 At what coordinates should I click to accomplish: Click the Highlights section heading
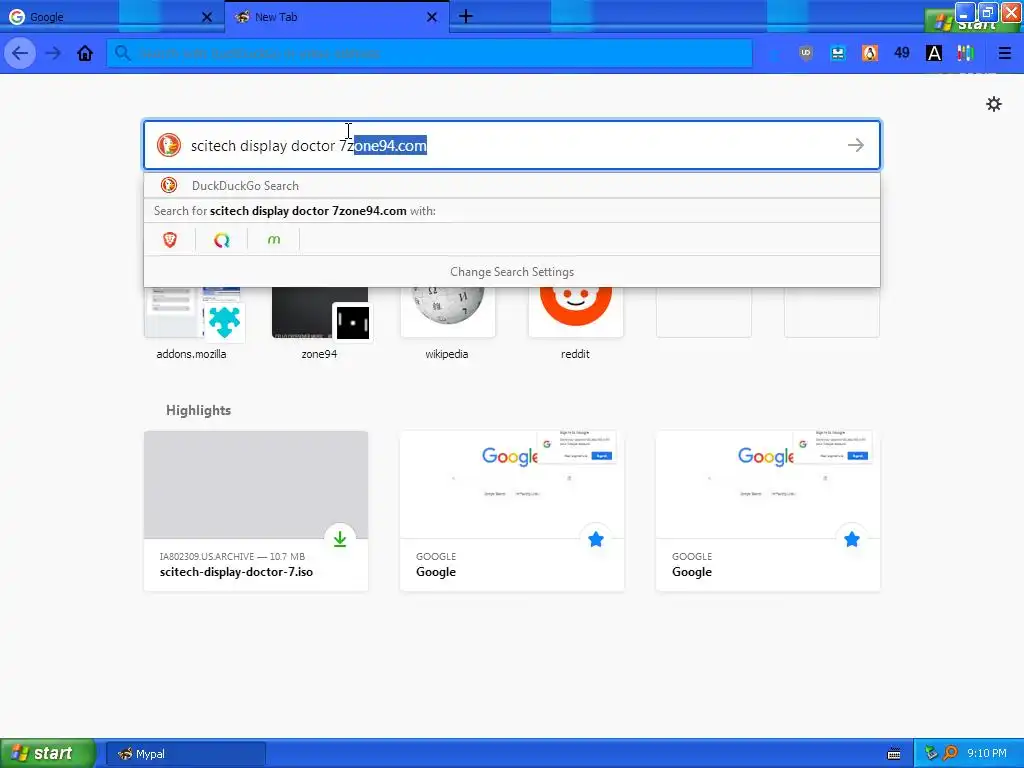coord(199,410)
